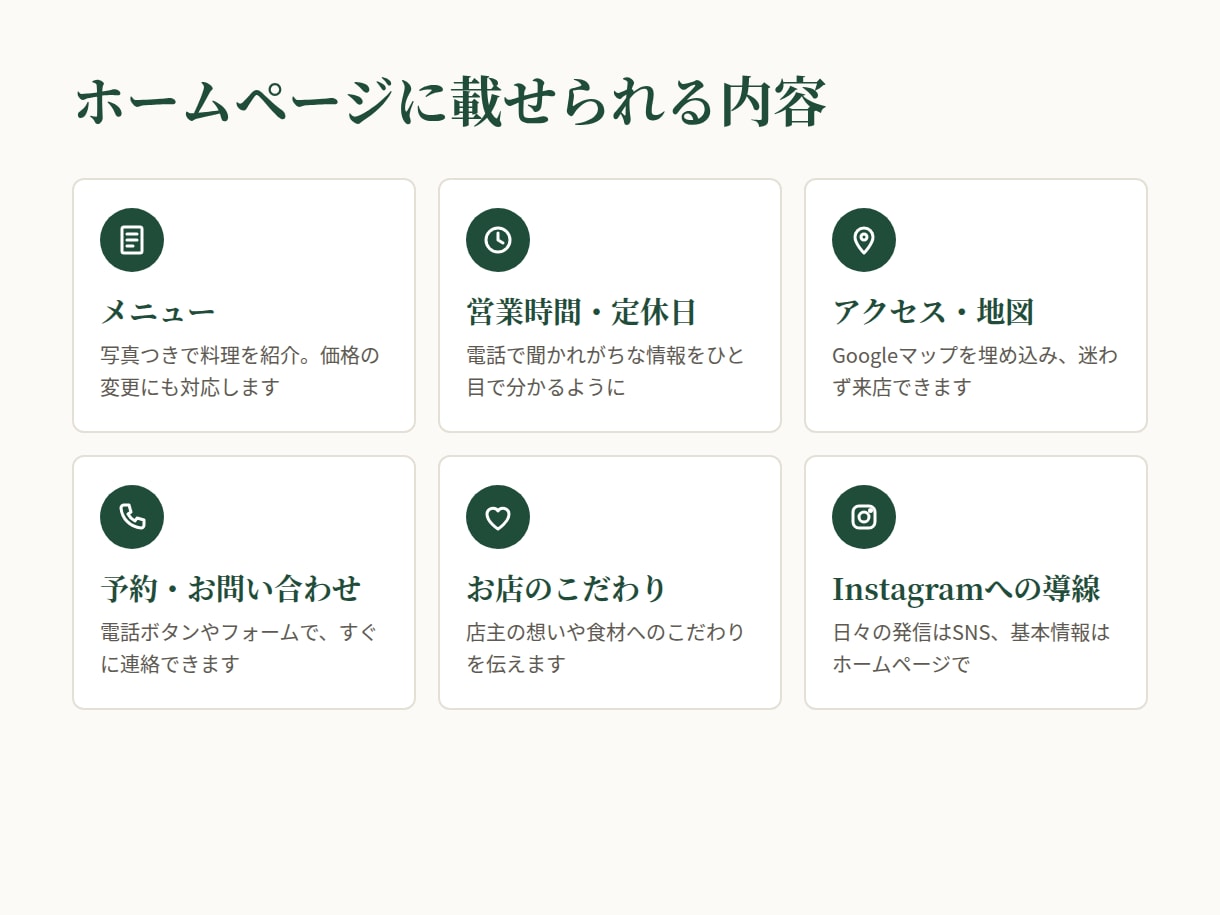Click the business hours description text

606,371
